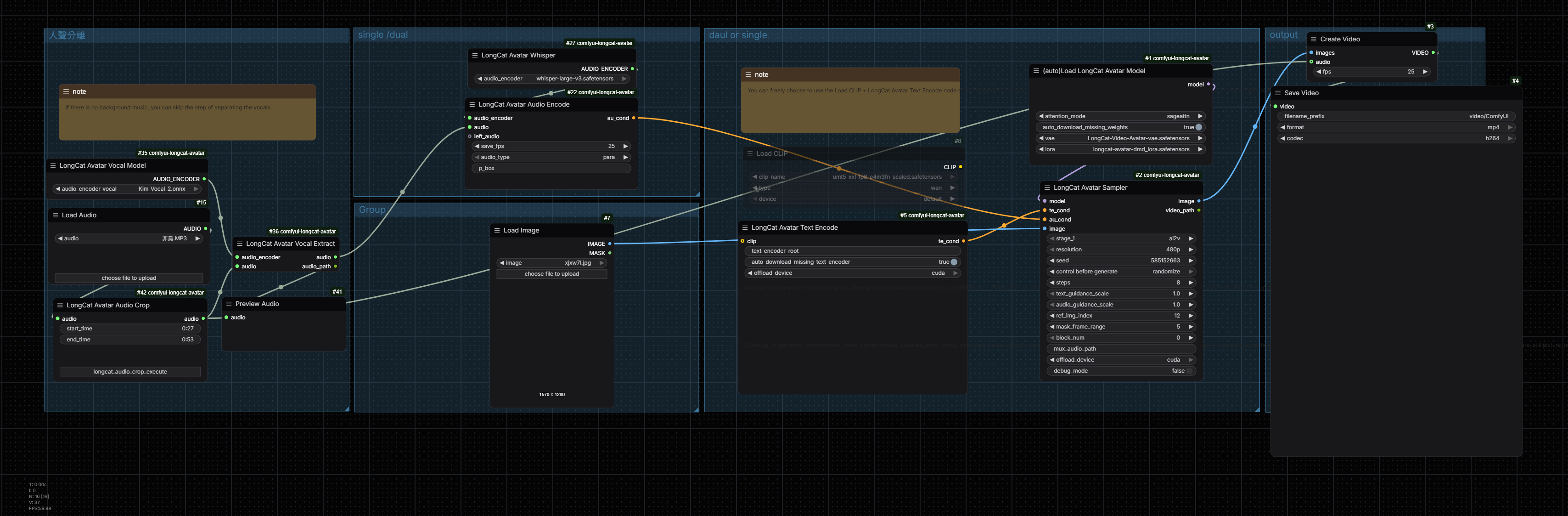Screen dimensions: 1568x516
Task: Click the icon beside the Preview Audio title
Action: coord(229,304)
